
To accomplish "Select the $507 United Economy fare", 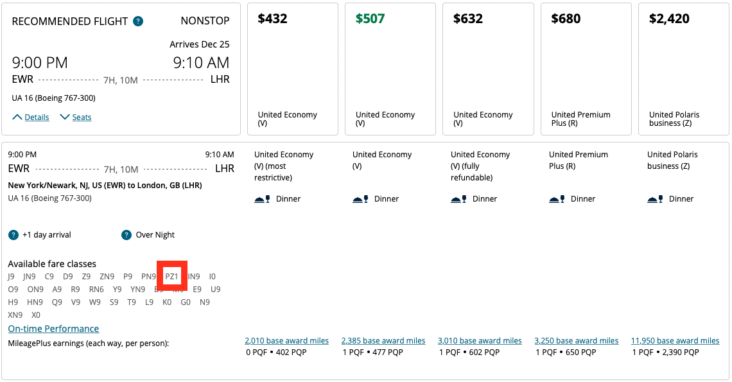I will click(390, 69).
